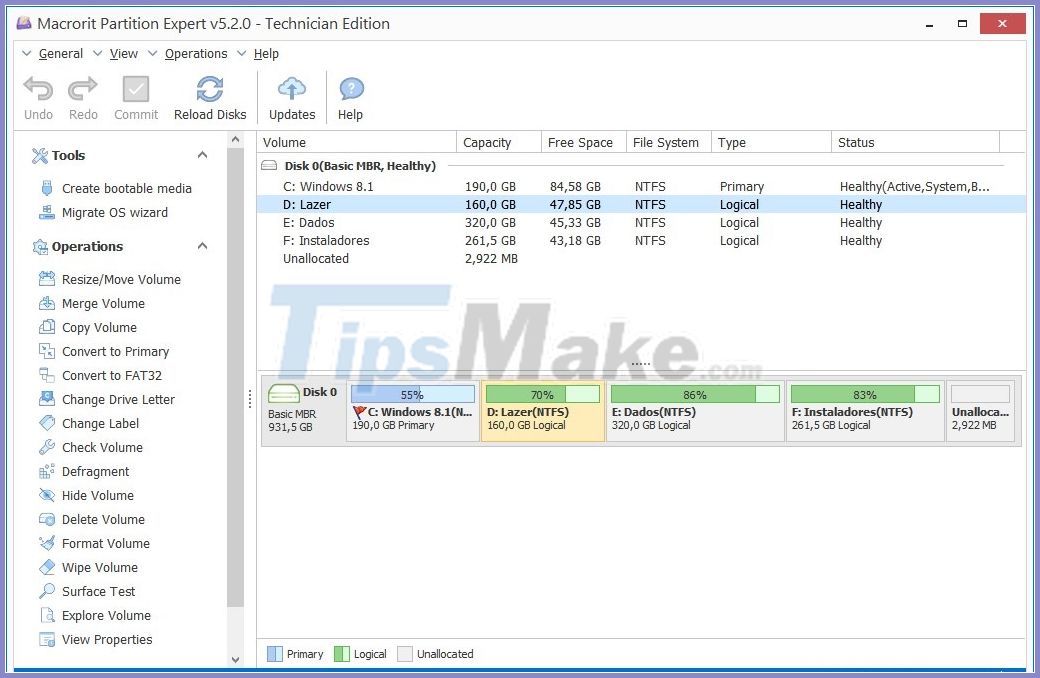
Task: Open the View menu
Action: (123, 53)
